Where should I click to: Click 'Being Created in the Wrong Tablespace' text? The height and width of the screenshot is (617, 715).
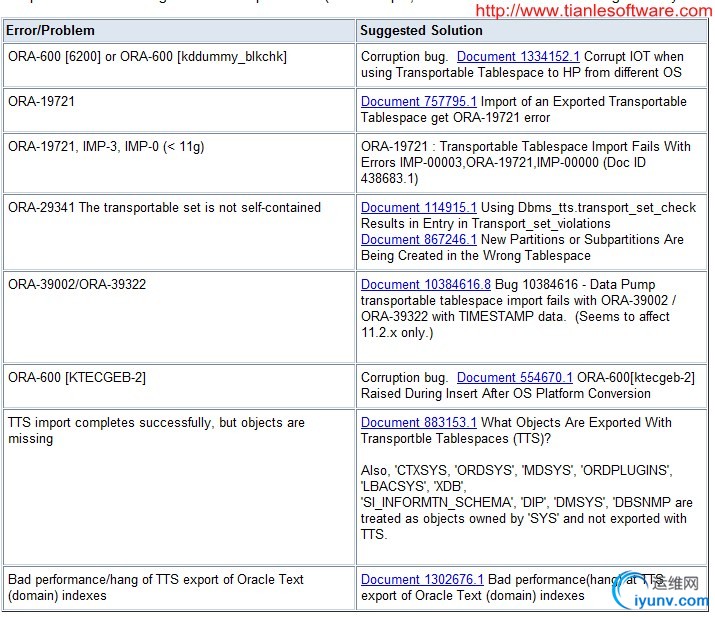click(476, 255)
